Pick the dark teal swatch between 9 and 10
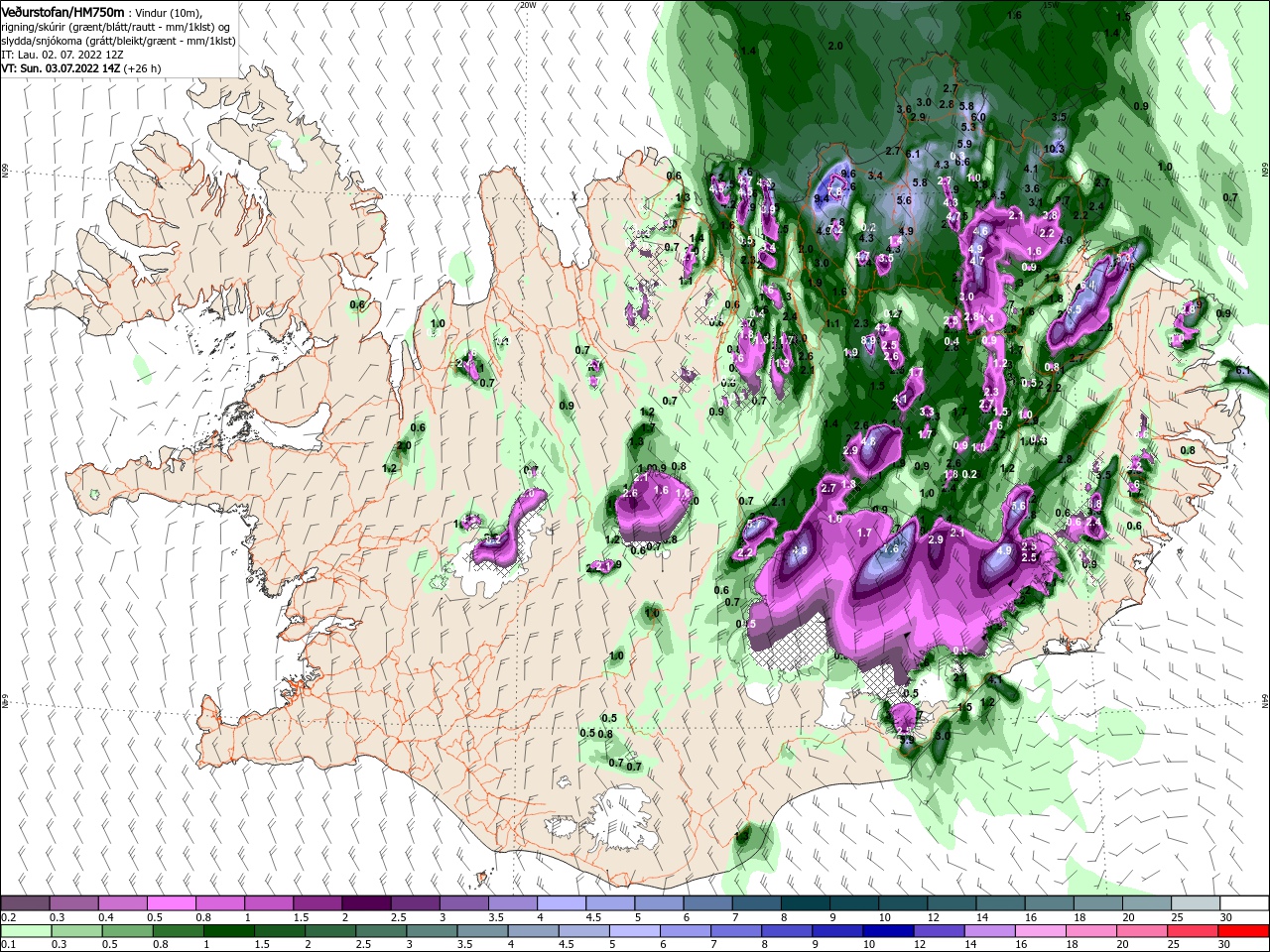 (x=853, y=902)
